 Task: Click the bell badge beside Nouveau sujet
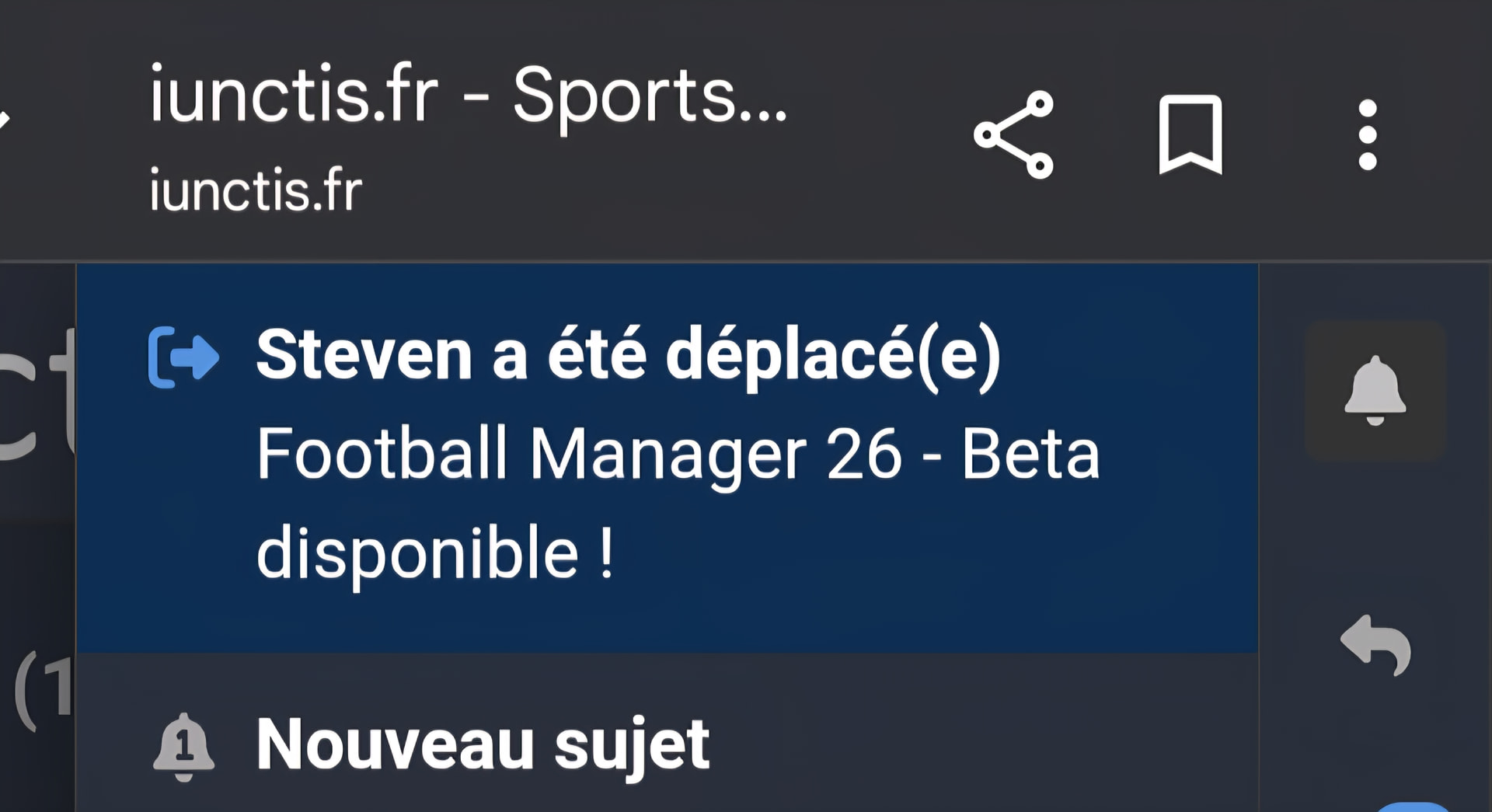click(183, 746)
